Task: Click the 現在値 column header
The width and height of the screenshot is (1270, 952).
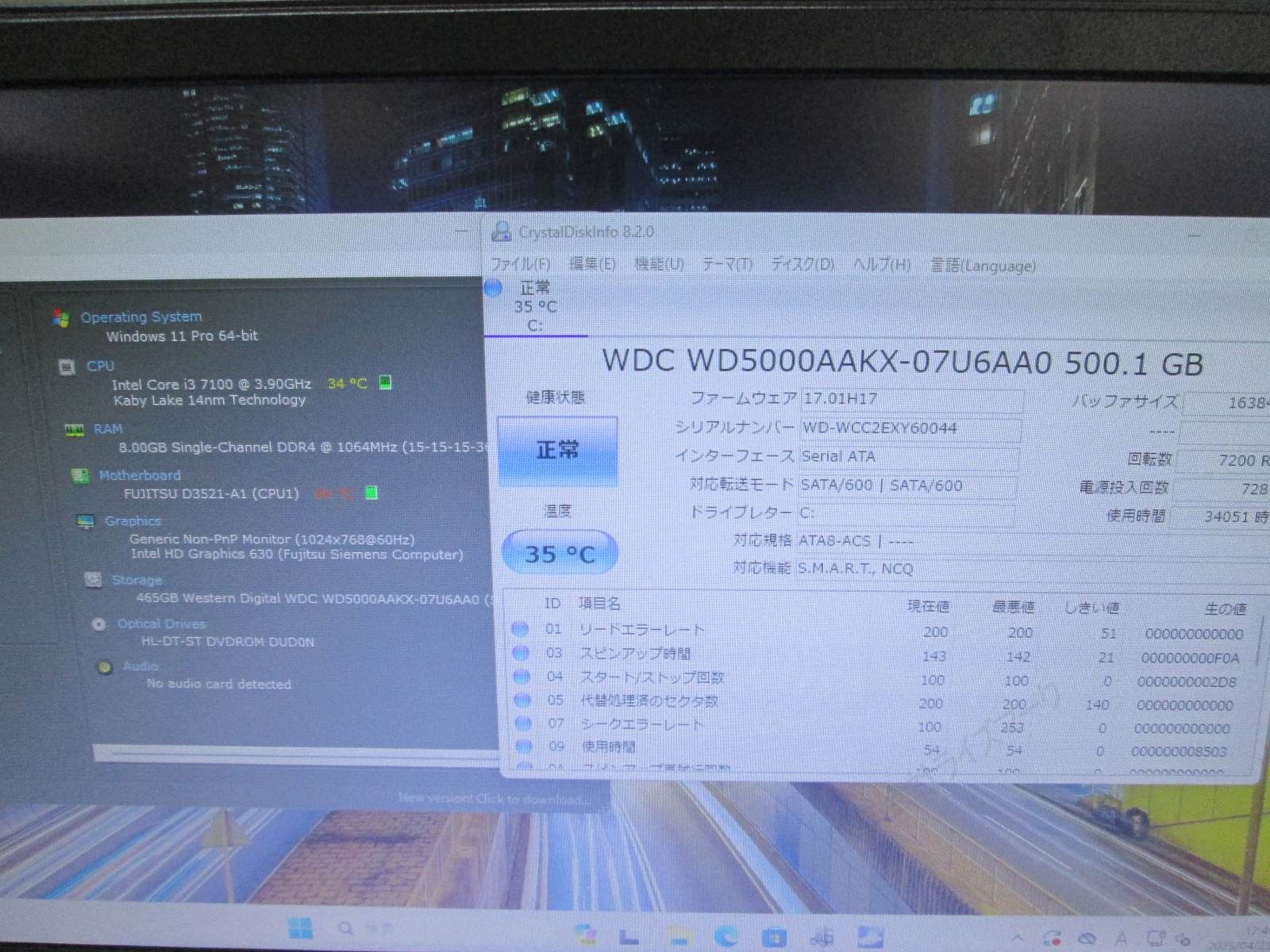Action: [929, 607]
